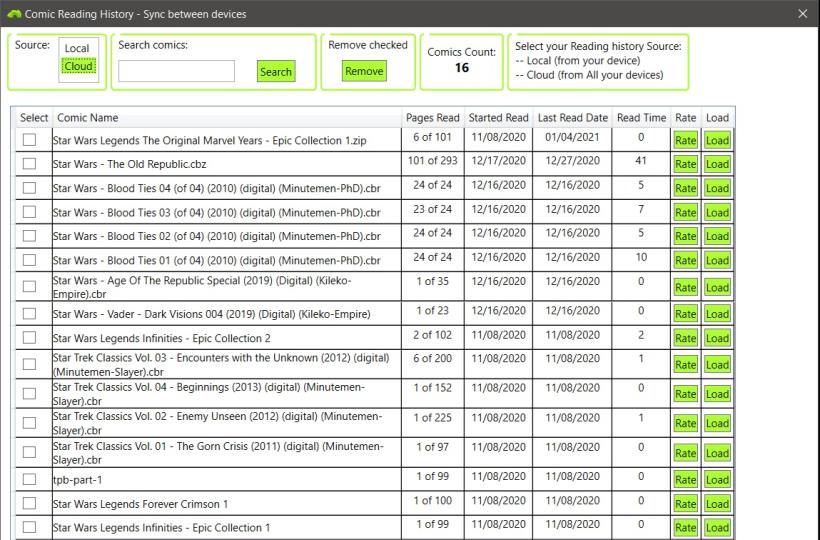This screenshot has height=540, width=820.
Task: Load Blood Ties 01 comic
Action: (x=717, y=260)
